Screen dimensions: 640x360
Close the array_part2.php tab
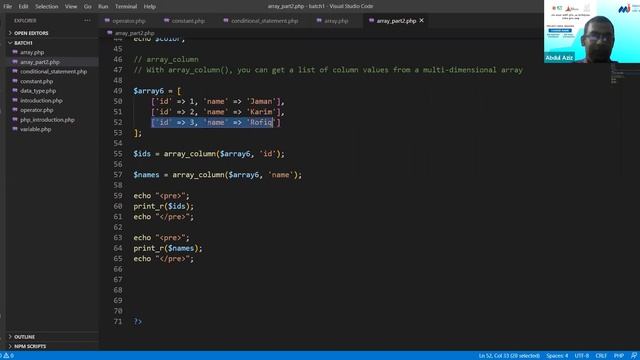pyautogui.click(x=422, y=20)
